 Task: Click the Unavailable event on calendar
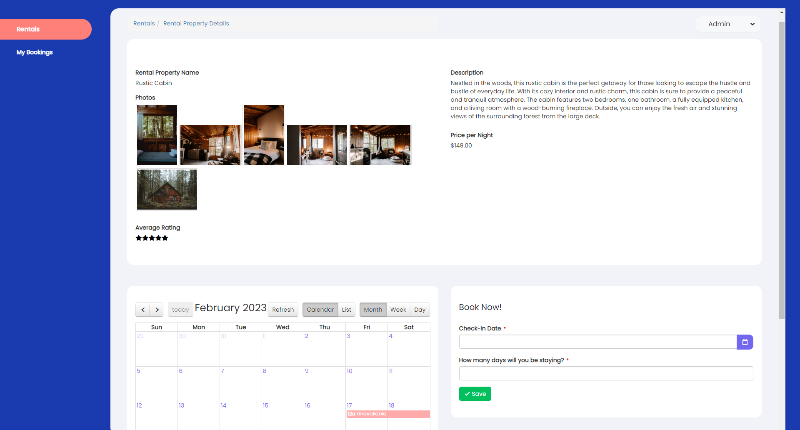click(x=388, y=414)
